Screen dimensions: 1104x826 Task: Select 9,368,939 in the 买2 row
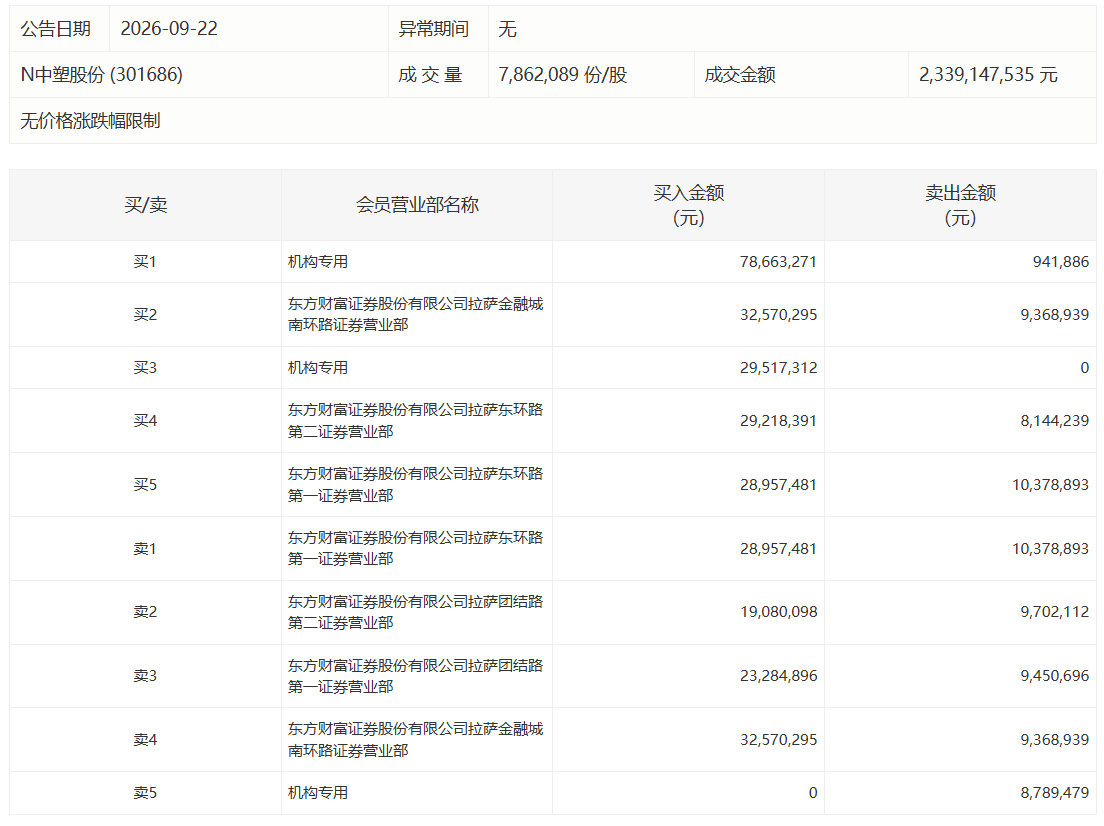1055,315
